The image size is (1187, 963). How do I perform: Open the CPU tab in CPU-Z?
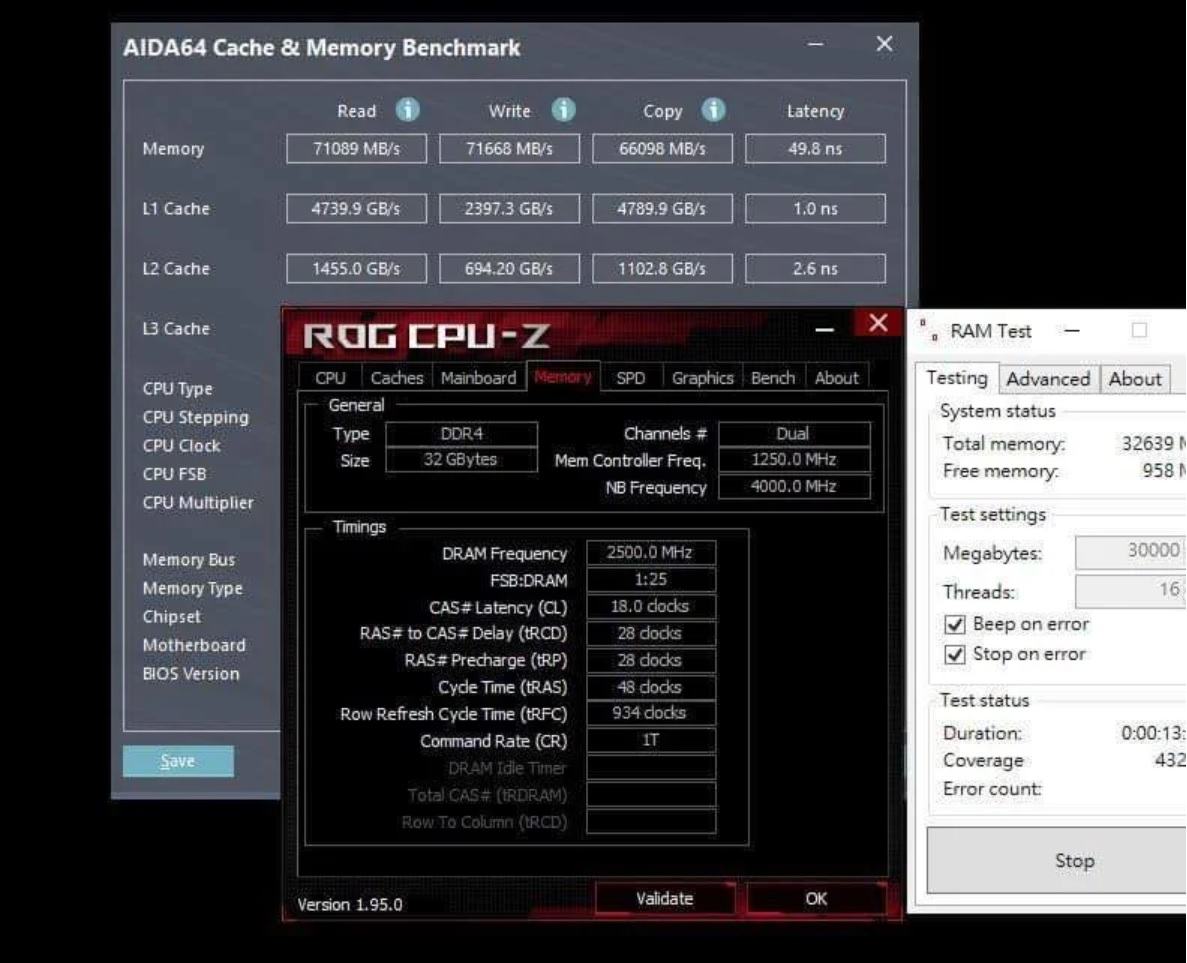330,378
